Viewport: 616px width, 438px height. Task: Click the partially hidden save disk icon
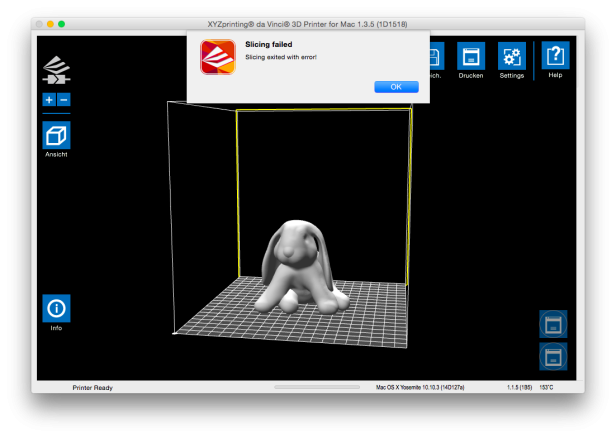tap(437, 56)
